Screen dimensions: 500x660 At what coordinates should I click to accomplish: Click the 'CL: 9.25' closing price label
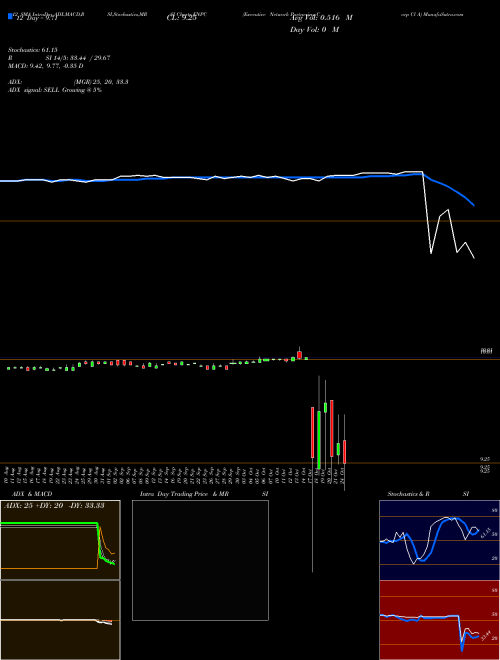182,18
